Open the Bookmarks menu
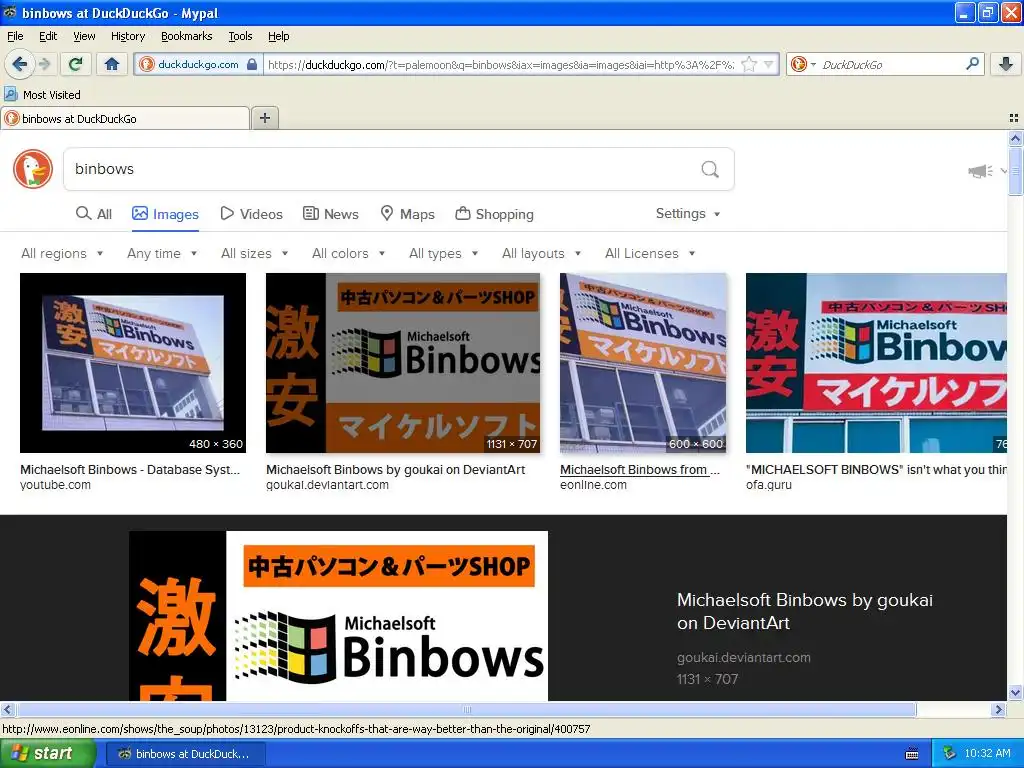This screenshot has height=768, width=1024. pos(186,36)
